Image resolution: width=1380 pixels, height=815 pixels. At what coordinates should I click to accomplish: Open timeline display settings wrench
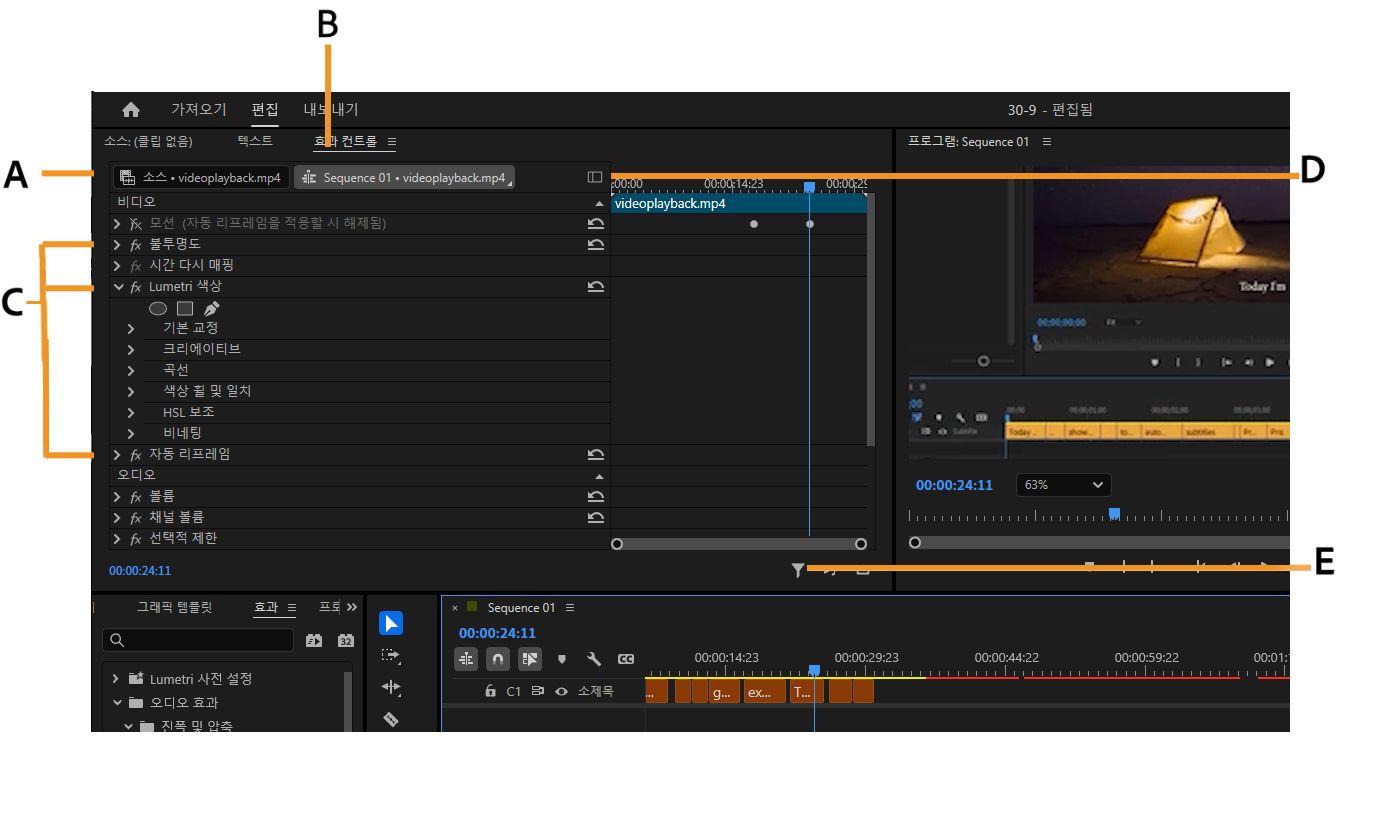[x=593, y=660]
